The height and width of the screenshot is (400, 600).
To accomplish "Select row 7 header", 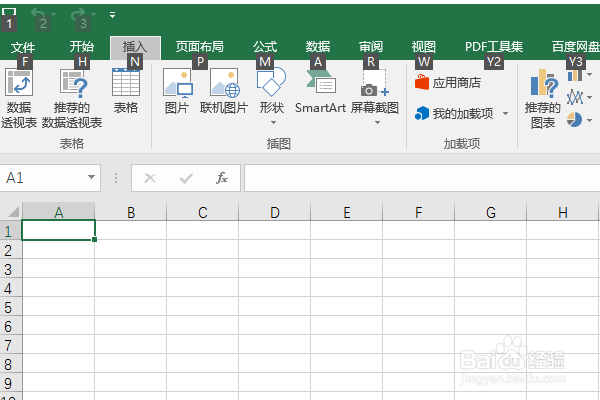I will 11,345.
